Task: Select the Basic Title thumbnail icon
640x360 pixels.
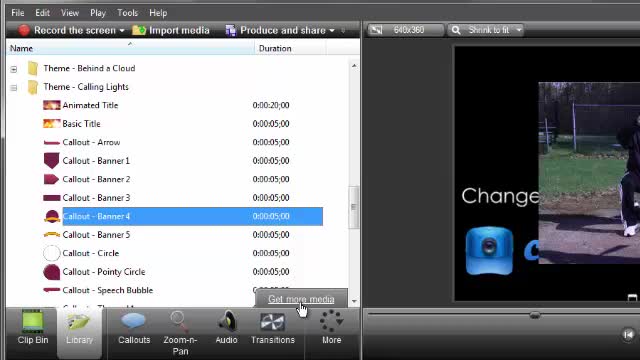Action: tap(51, 124)
